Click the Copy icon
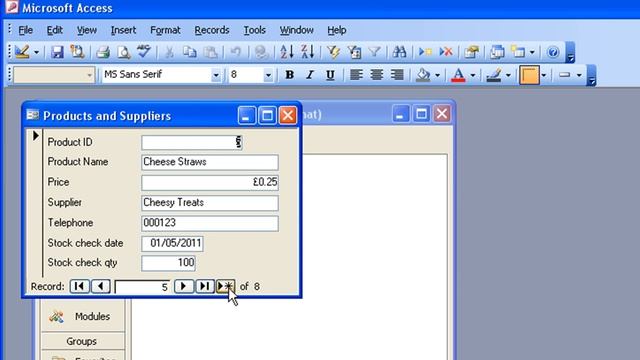Viewport: 640px width, 360px height. [189, 52]
